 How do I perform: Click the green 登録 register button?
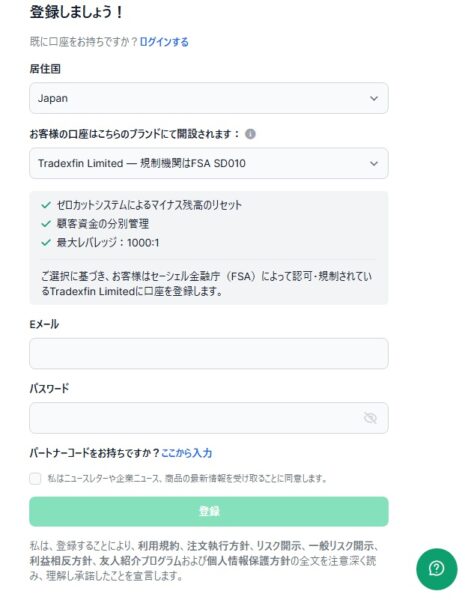(x=209, y=511)
